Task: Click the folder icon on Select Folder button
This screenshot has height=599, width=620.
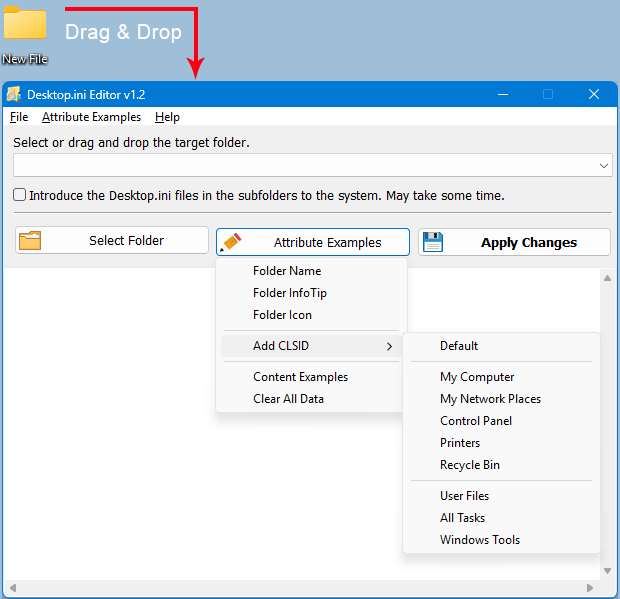Action: point(30,241)
